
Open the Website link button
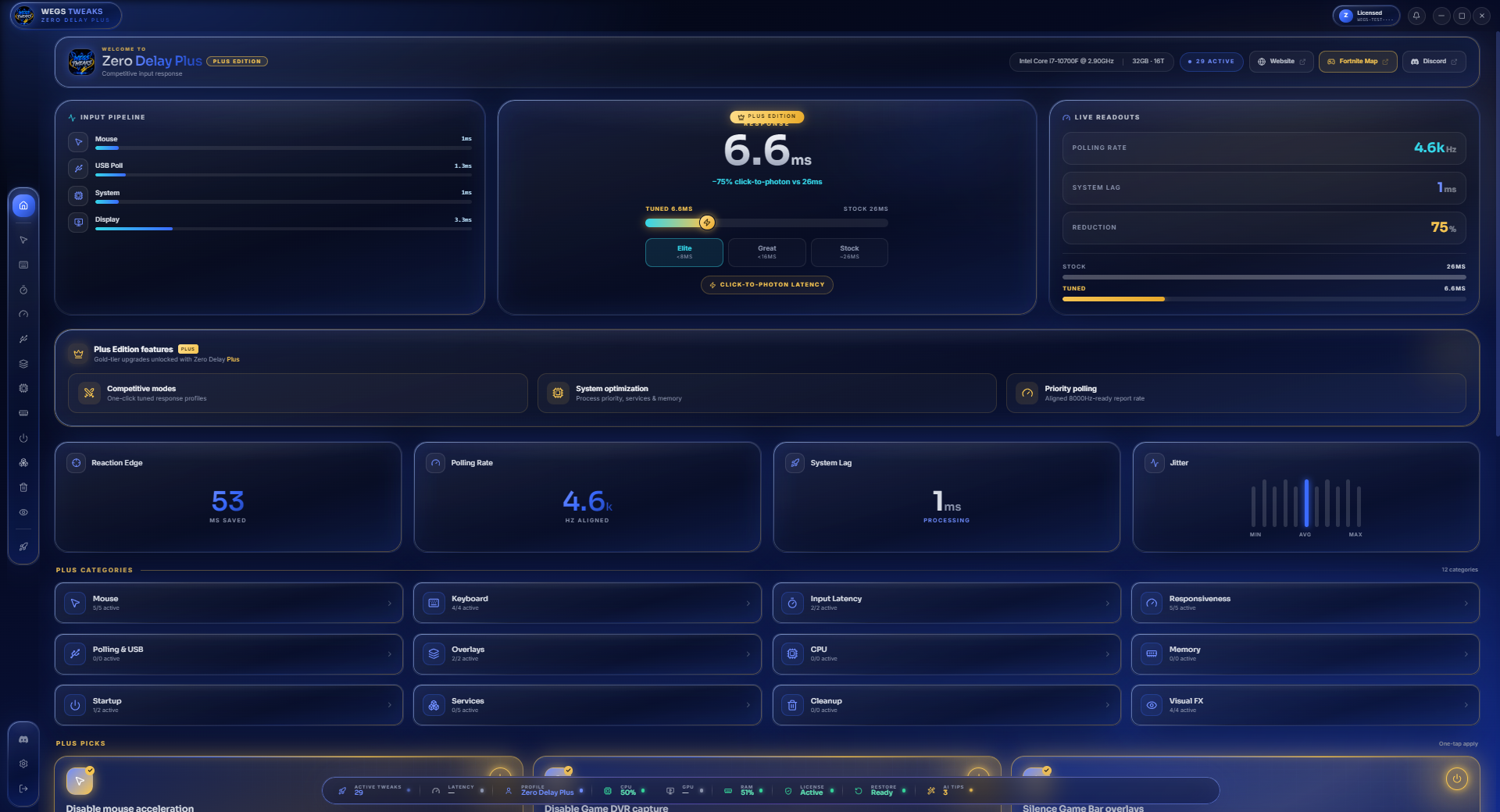[x=1281, y=62]
